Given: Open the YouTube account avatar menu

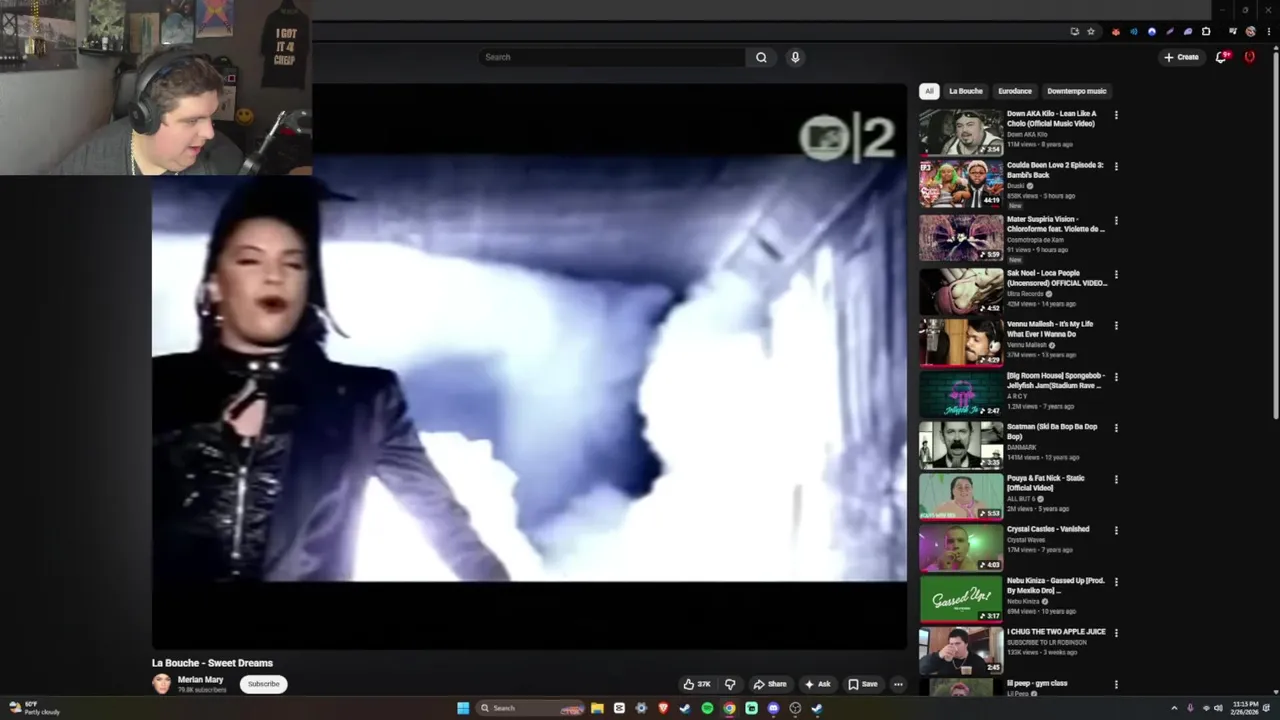Looking at the screenshot, I should click(x=1249, y=57).
